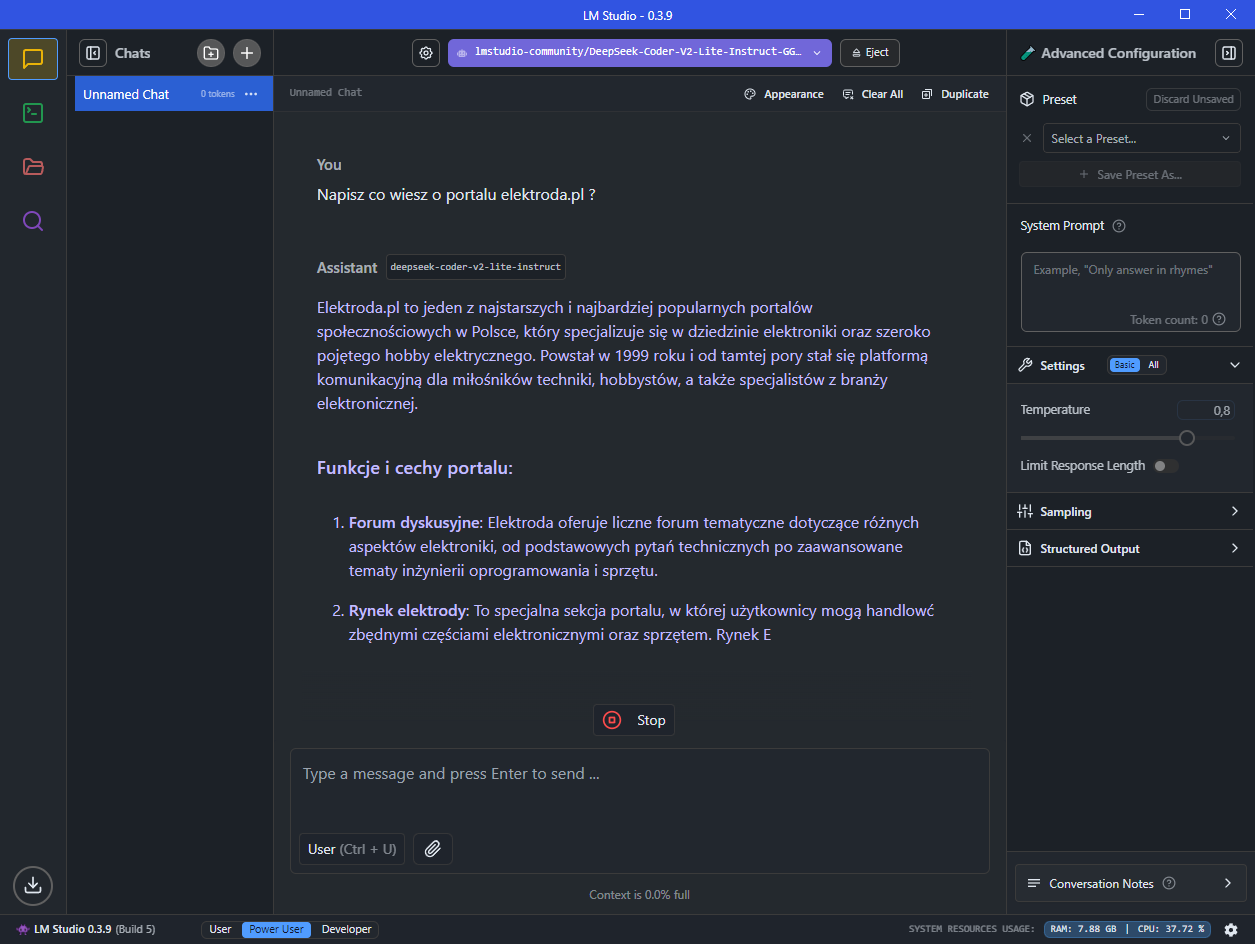Image resolution: width=1255 pixels, height=944 pixels.
Task: Select the Unnamed Chat entry in the list
Action: 174,94
